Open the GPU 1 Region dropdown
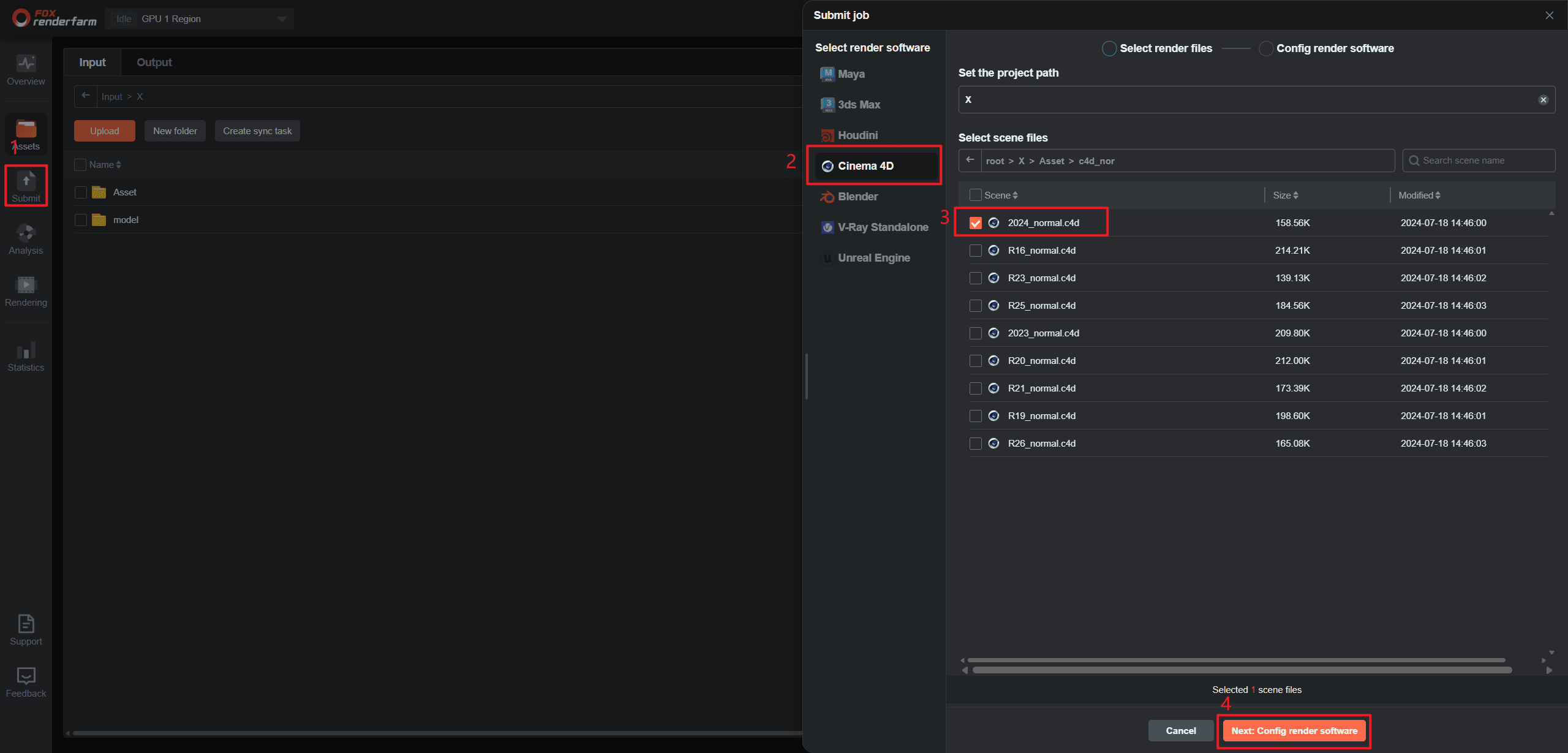This screenshot has width=1568, height=753. pyautogui.click(x=200, y=19)
